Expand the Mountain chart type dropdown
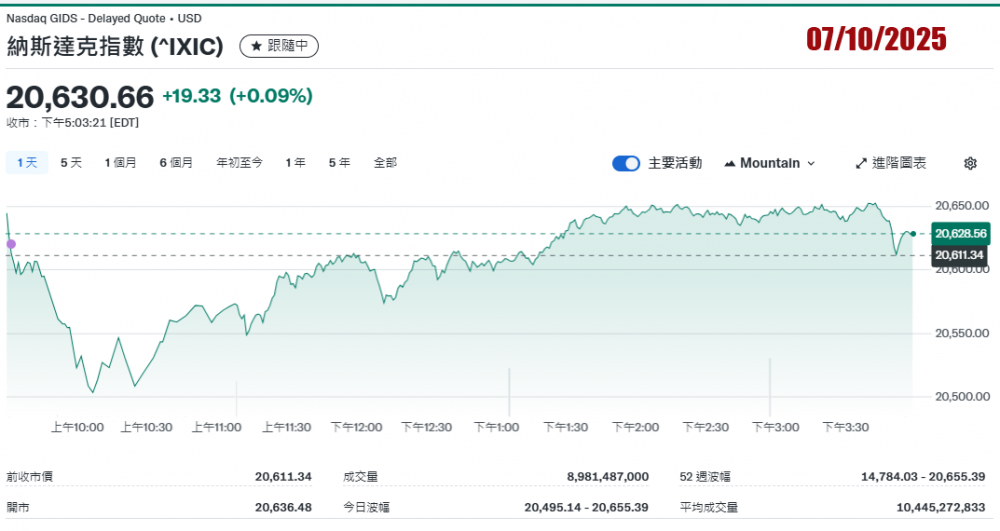 click(769, 163)
